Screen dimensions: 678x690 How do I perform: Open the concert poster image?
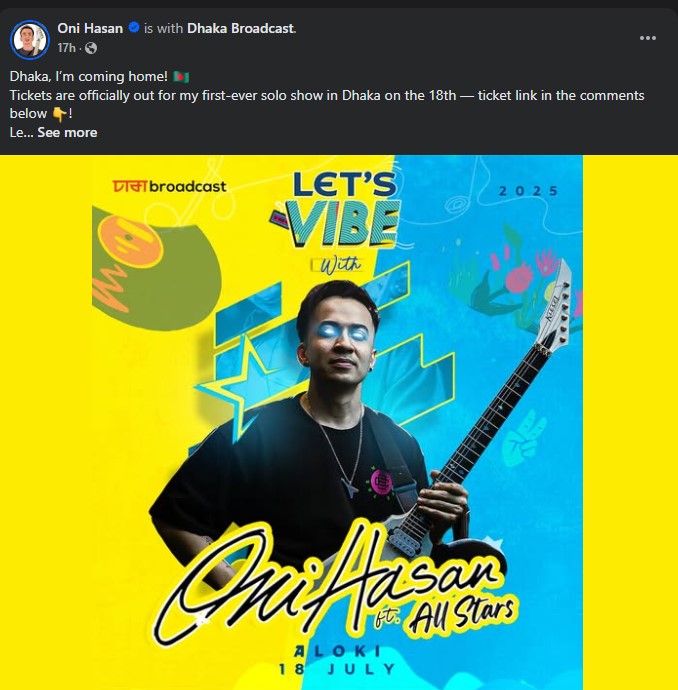339,422
